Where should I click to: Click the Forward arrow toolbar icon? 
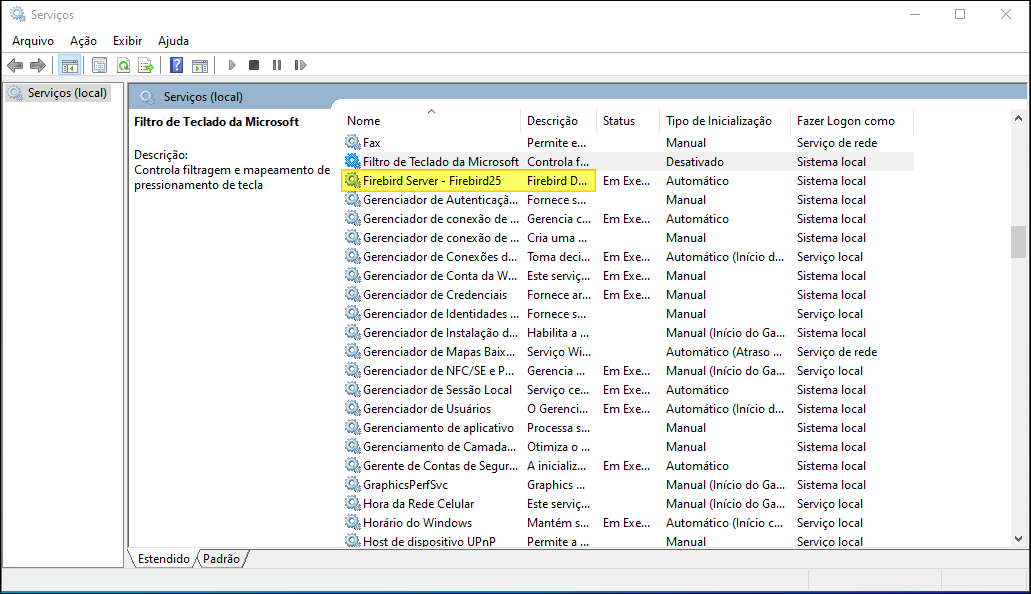[37, 65]
